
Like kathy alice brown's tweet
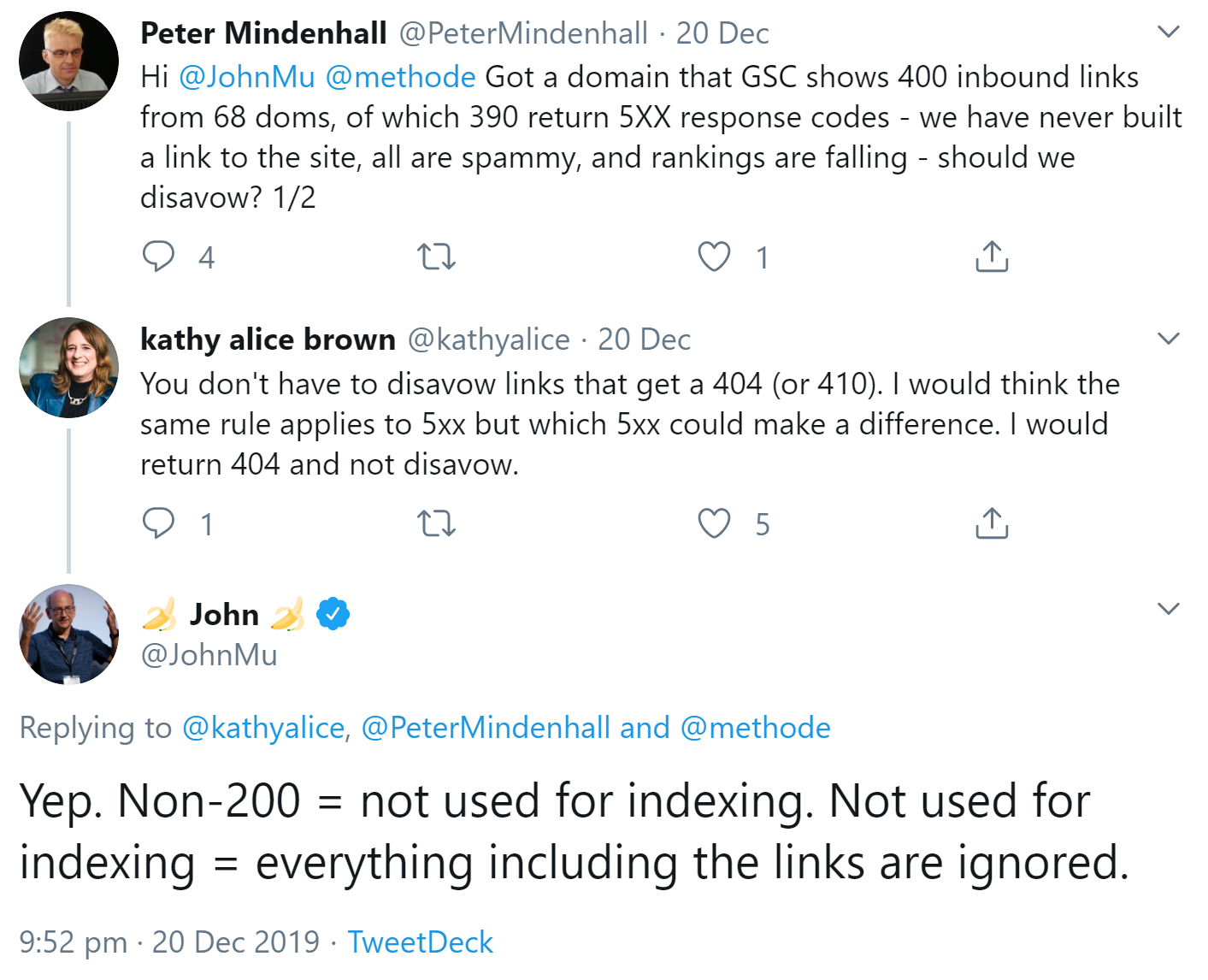click(x=714, y=523)
